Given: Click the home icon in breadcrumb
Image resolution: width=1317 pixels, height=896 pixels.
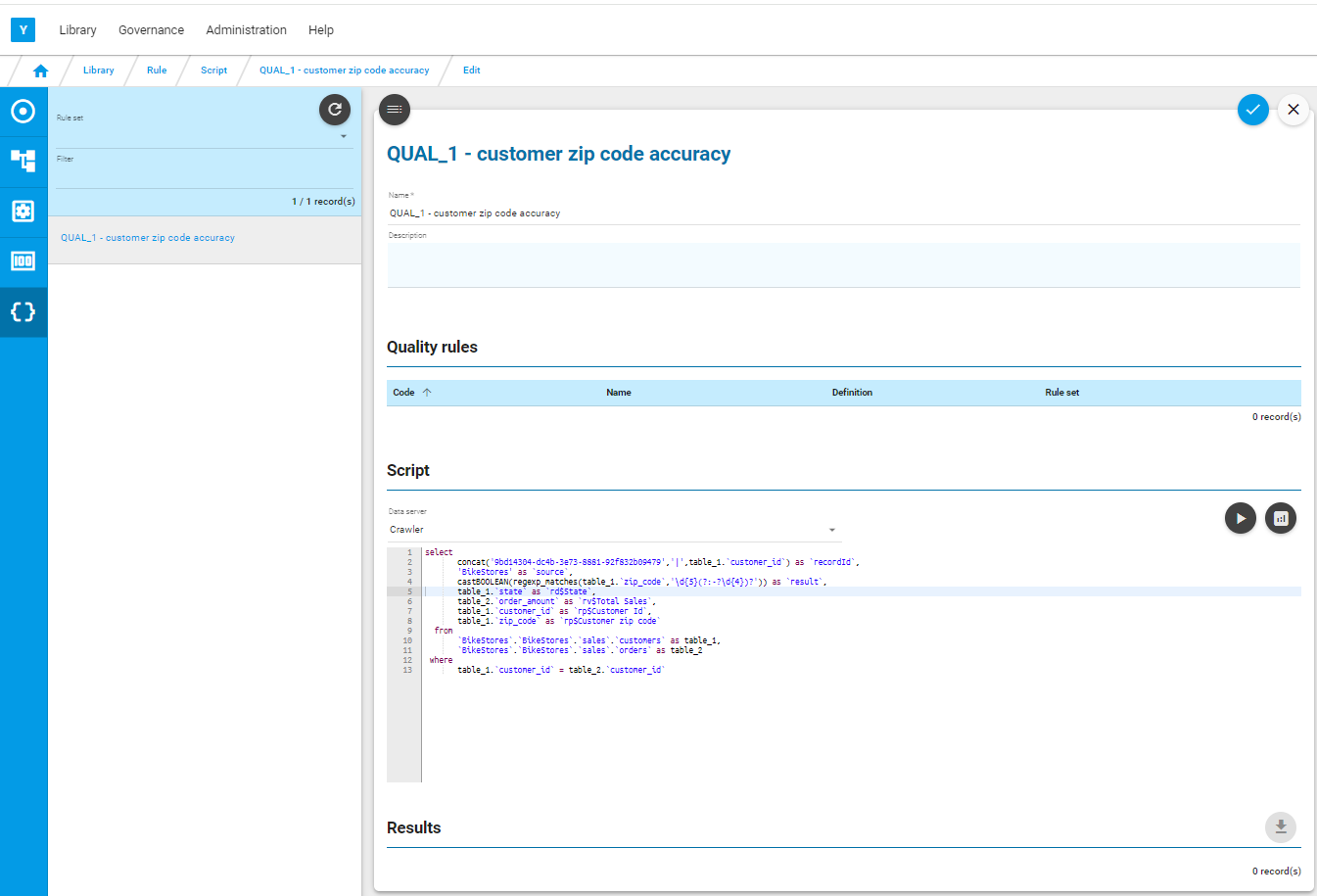Looking at the screenshot, I should pos(40,71).
